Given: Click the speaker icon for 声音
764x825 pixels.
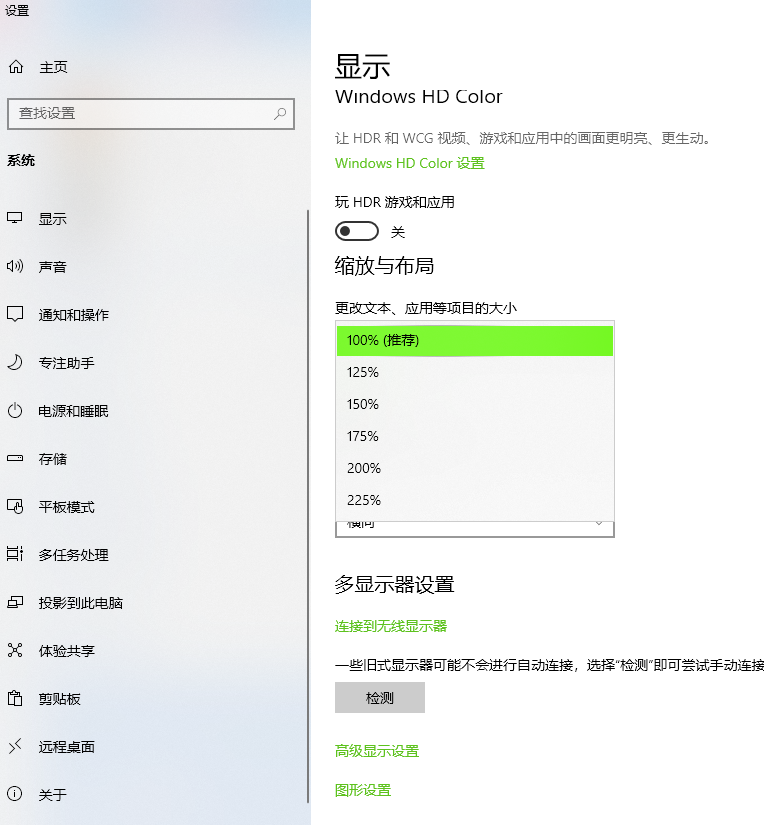Looking at the screenshot, I should tap(15, 266).
